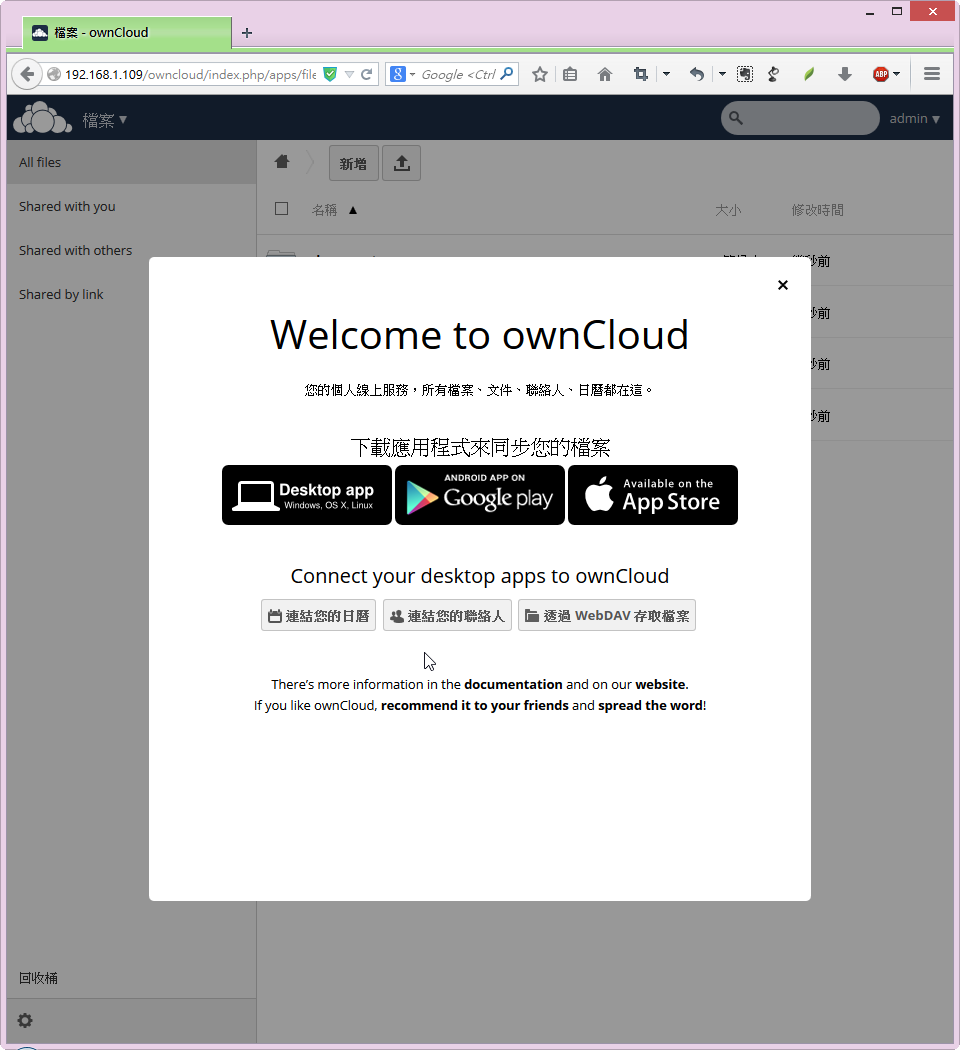960x1050 pixels.
Task: Open the files settings gear
Action: tap(25, 1021)
